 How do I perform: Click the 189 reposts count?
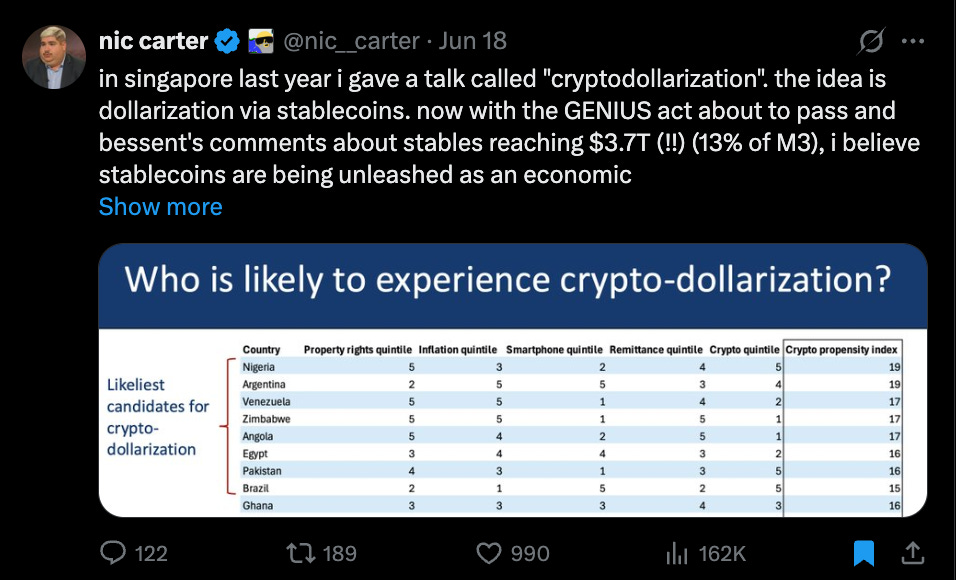pyautogui.click(x=340, y=554)
